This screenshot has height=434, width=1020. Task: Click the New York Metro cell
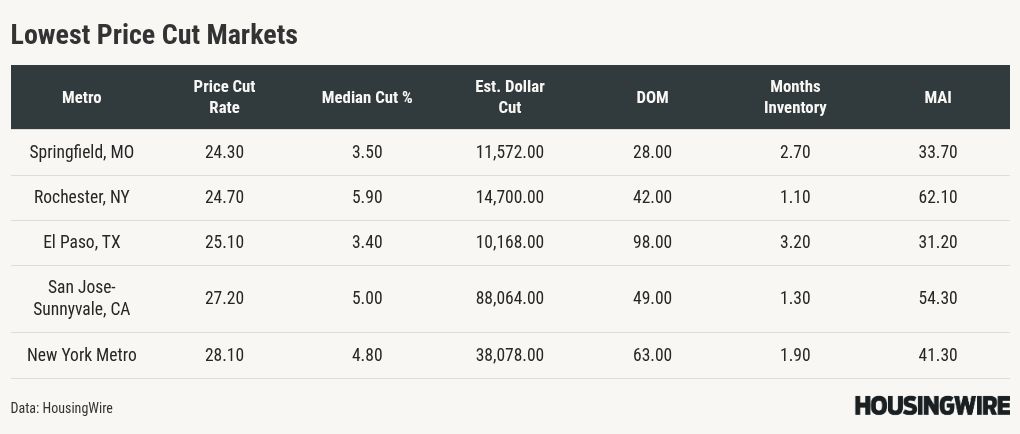pyautogui.click(x=82, y=355)
